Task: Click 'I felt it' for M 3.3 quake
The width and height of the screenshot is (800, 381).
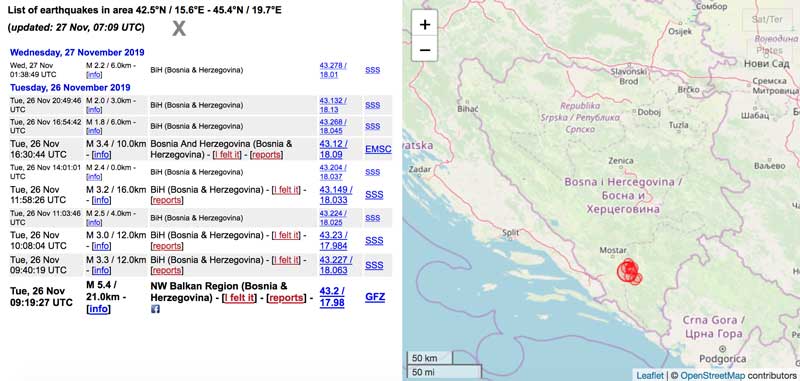Action: [286, 260]
